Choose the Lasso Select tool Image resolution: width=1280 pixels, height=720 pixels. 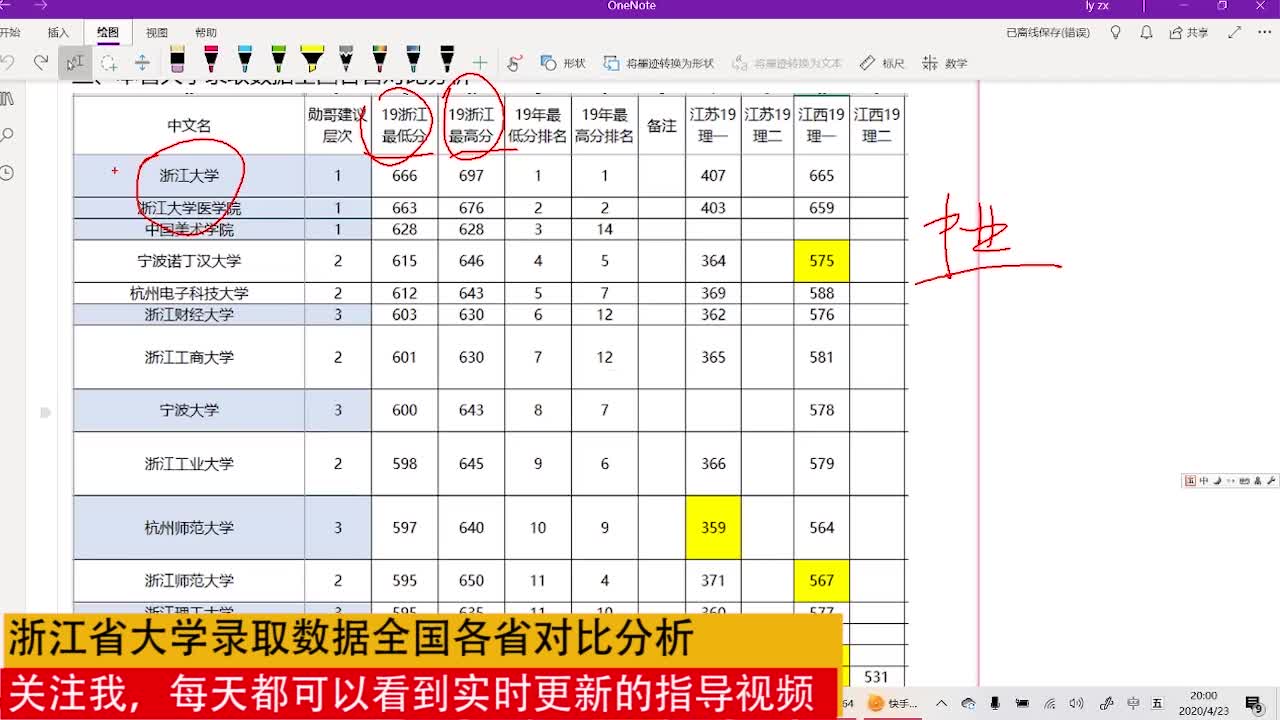point(108,63)
